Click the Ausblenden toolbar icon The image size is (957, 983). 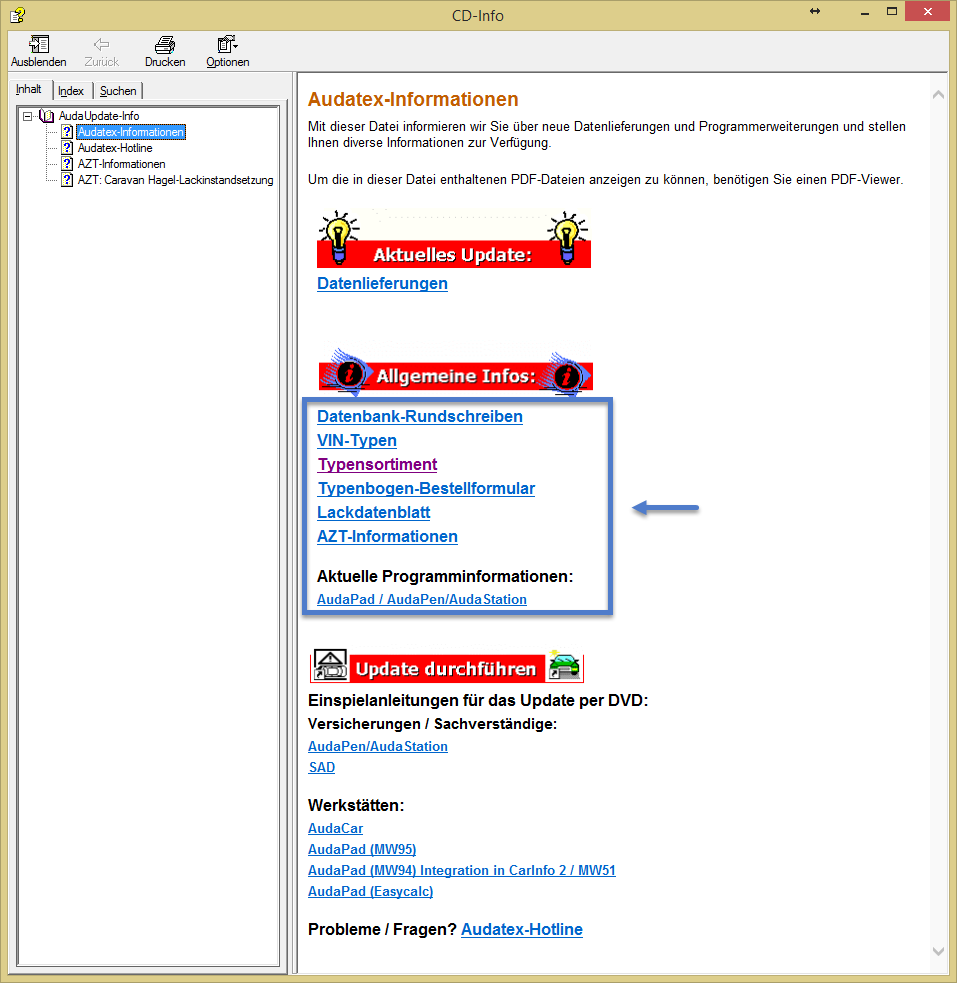[x=39, y=45]
